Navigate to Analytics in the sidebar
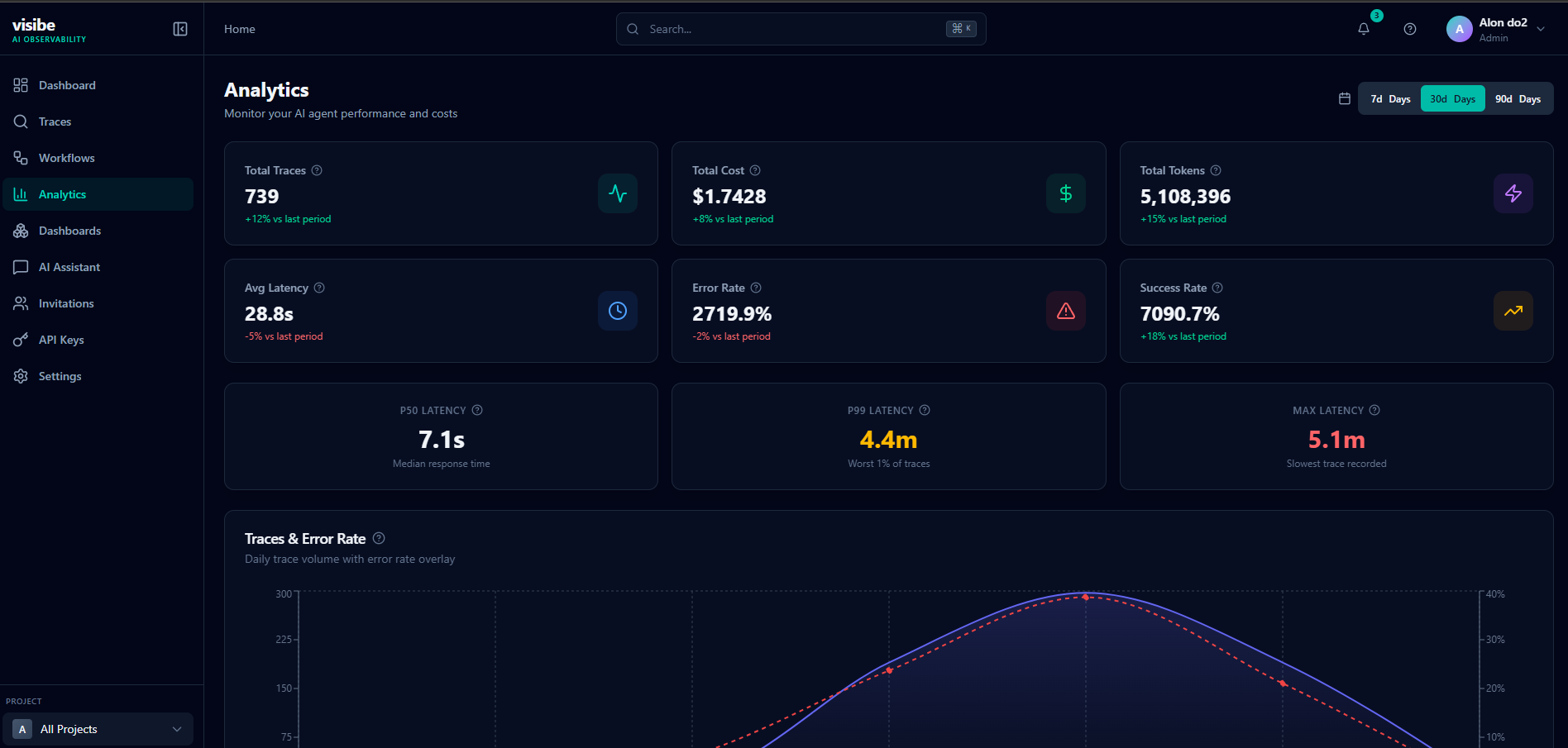 coord(62,194)
